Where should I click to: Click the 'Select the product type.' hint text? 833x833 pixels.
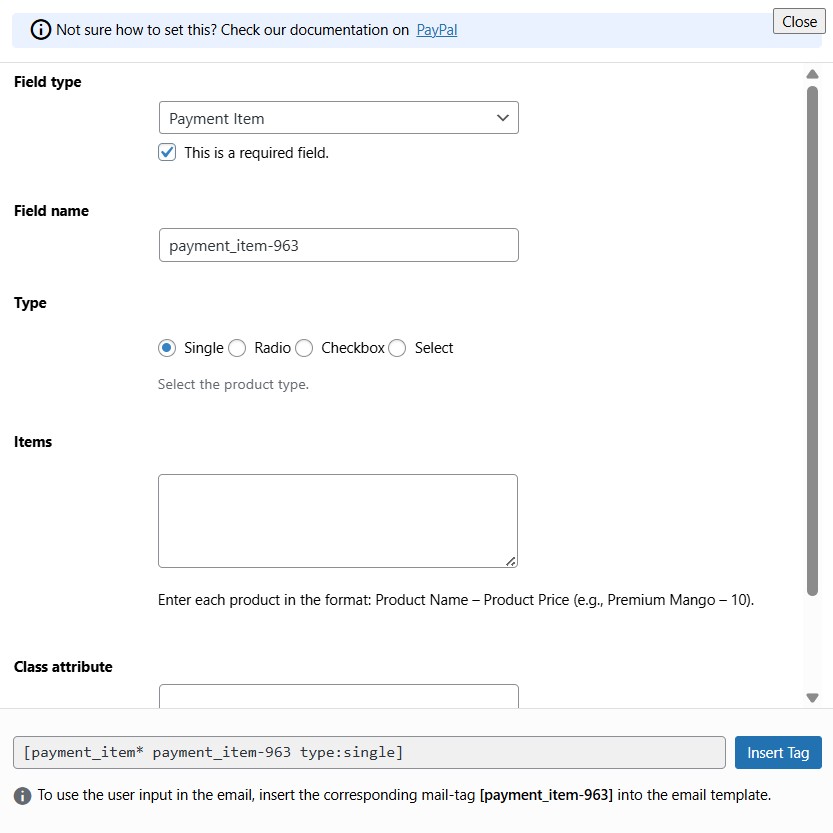(233, 384)
